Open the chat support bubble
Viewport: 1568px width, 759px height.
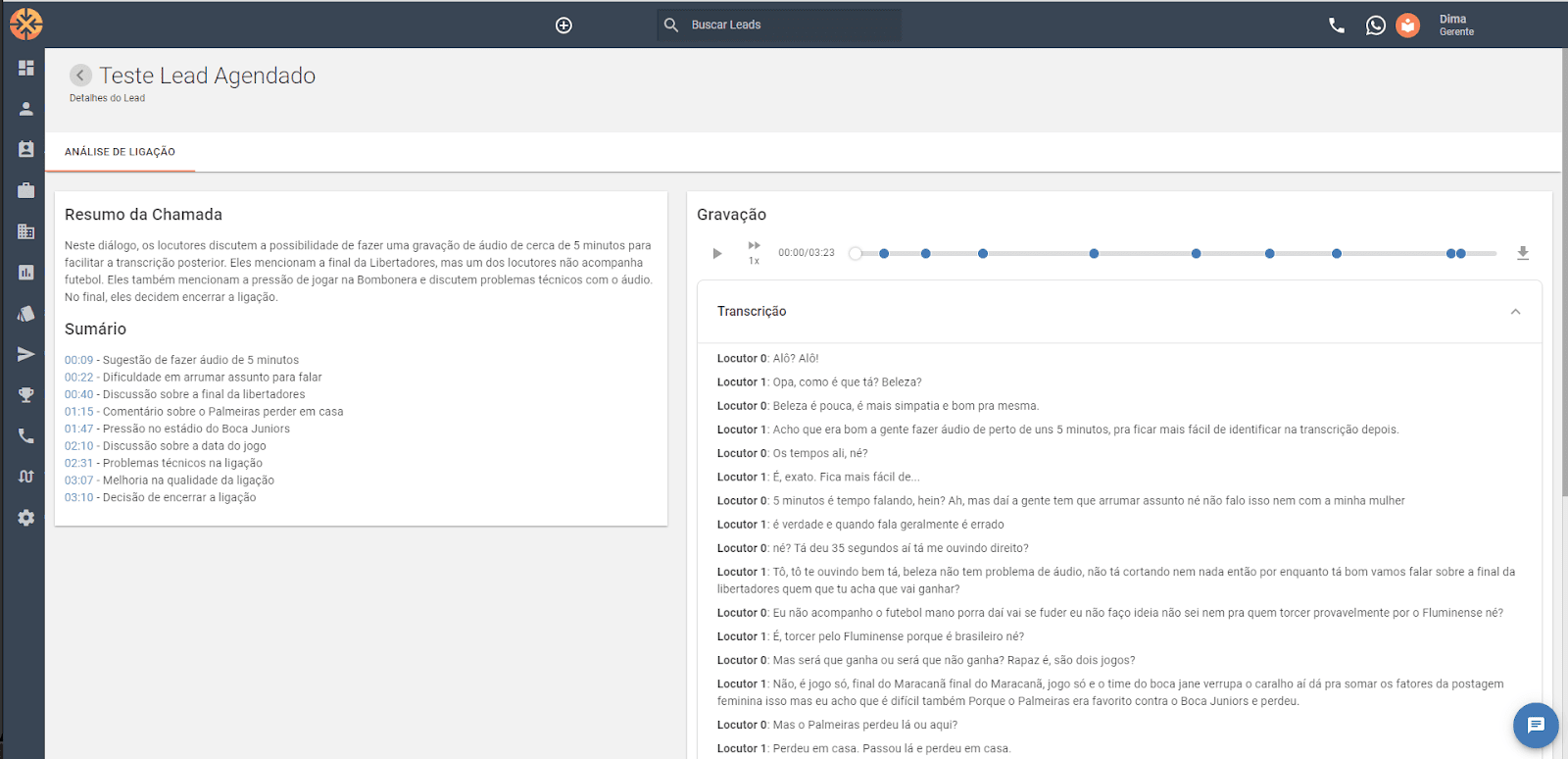tap(1536, 726)
